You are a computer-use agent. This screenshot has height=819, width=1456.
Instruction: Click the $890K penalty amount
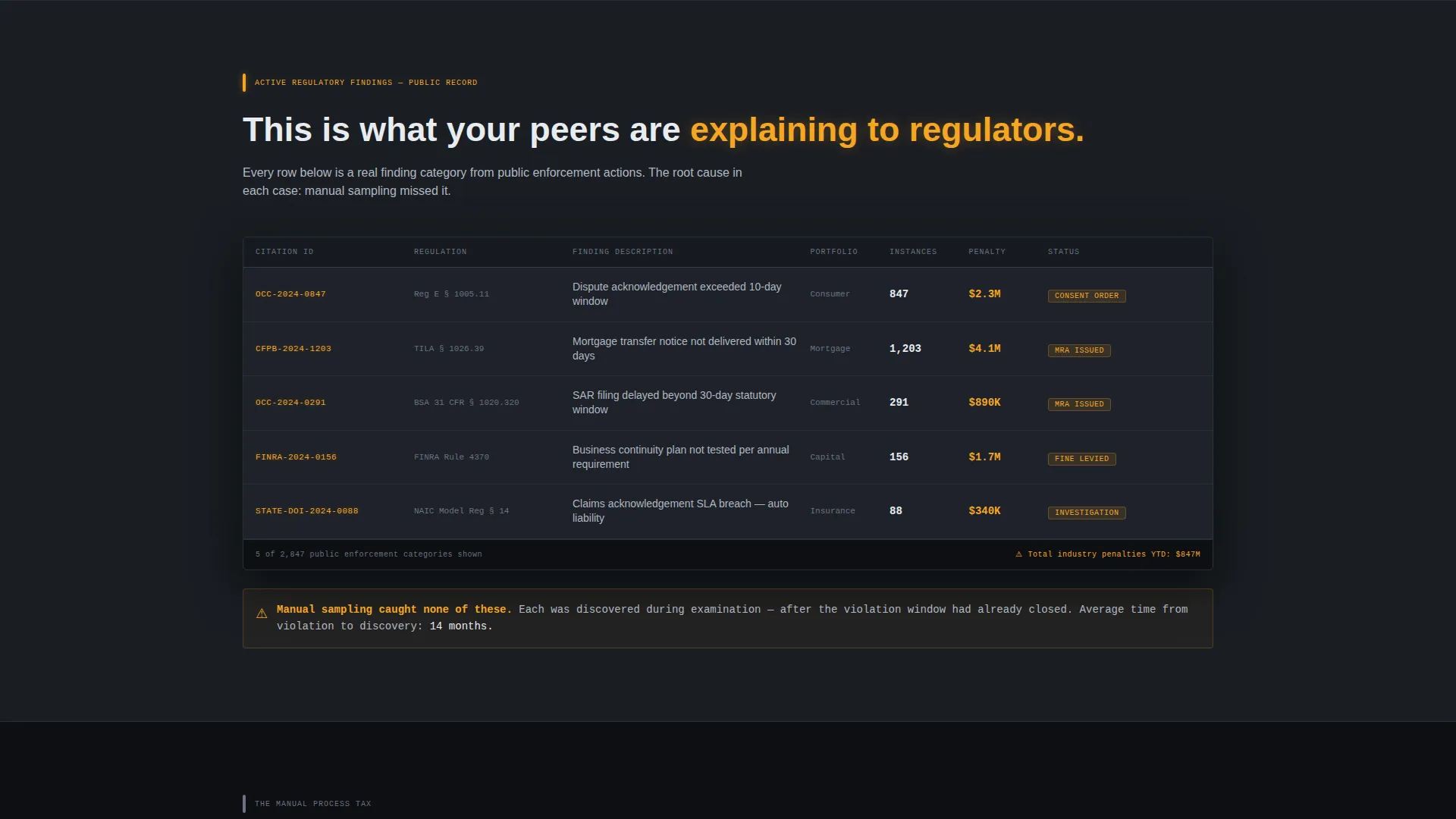tap(984, 403)
